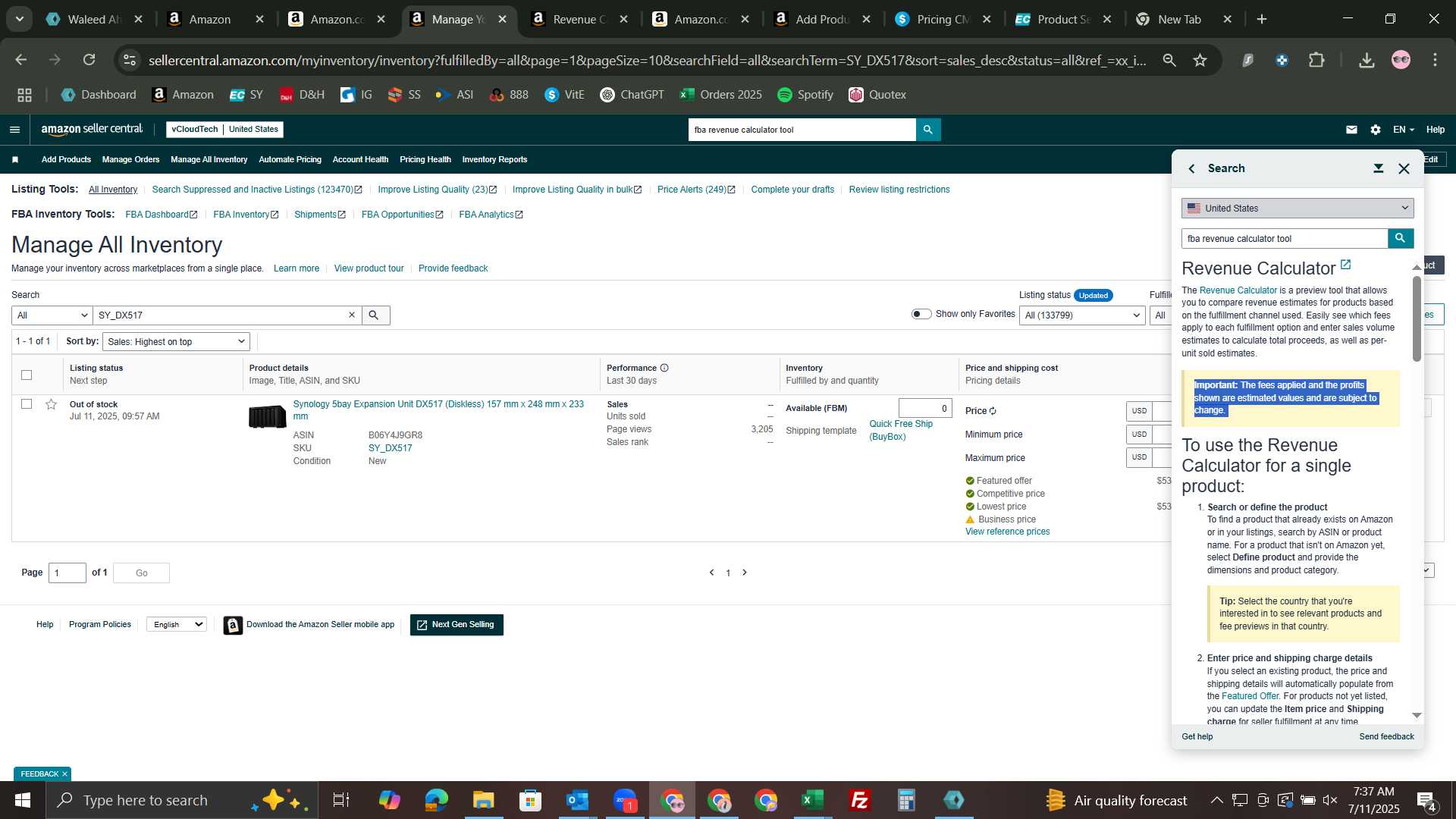Open the browser downloads icon
The height and width of the screenshot is (819, 1456).
(1367, 60)
